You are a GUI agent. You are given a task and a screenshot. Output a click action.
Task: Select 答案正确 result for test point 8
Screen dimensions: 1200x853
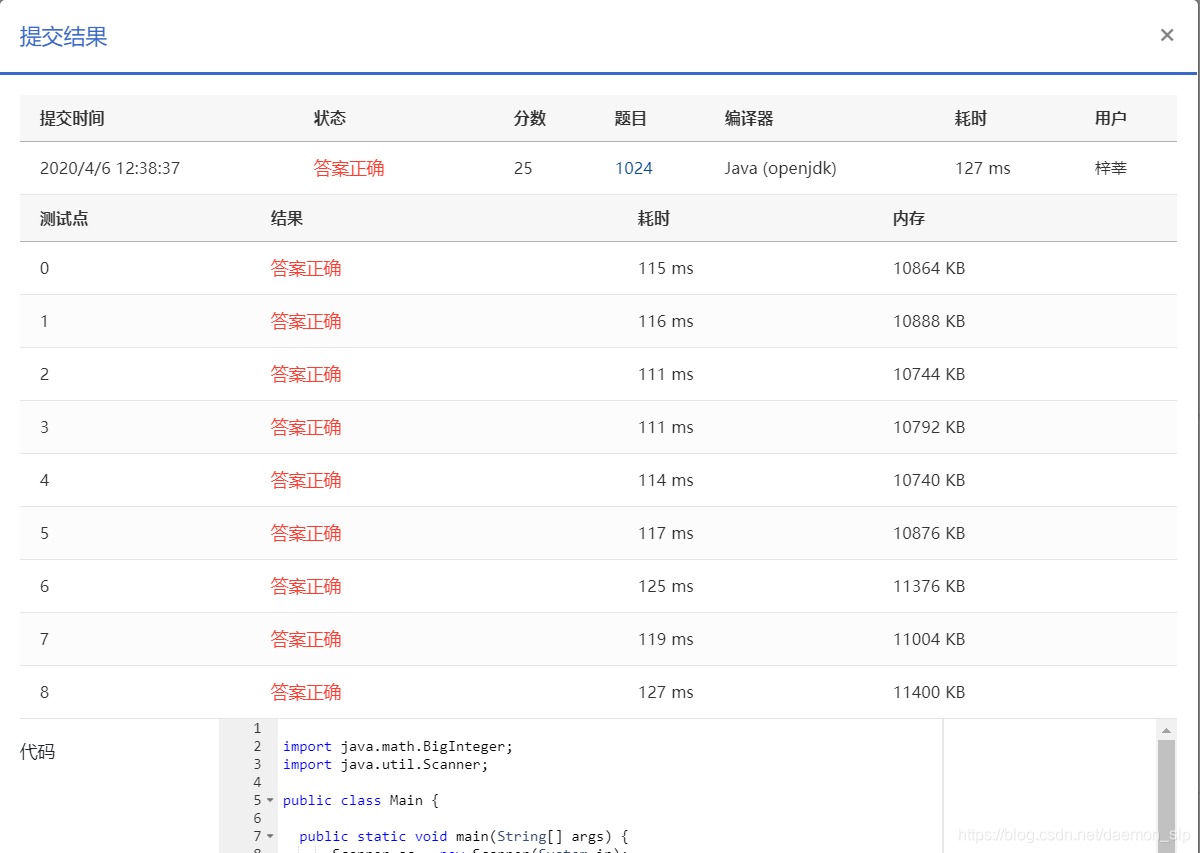(306, 691)
